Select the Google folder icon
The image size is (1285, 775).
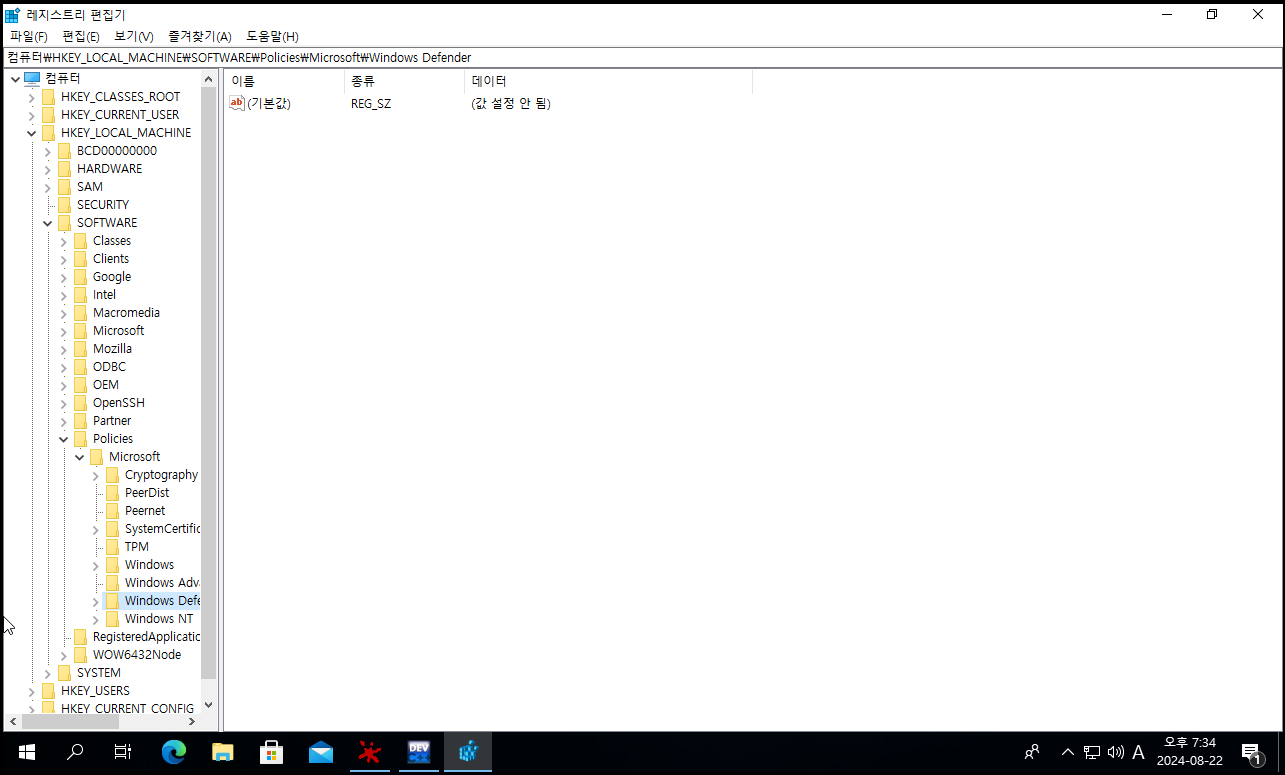click(x=80, y=277)
